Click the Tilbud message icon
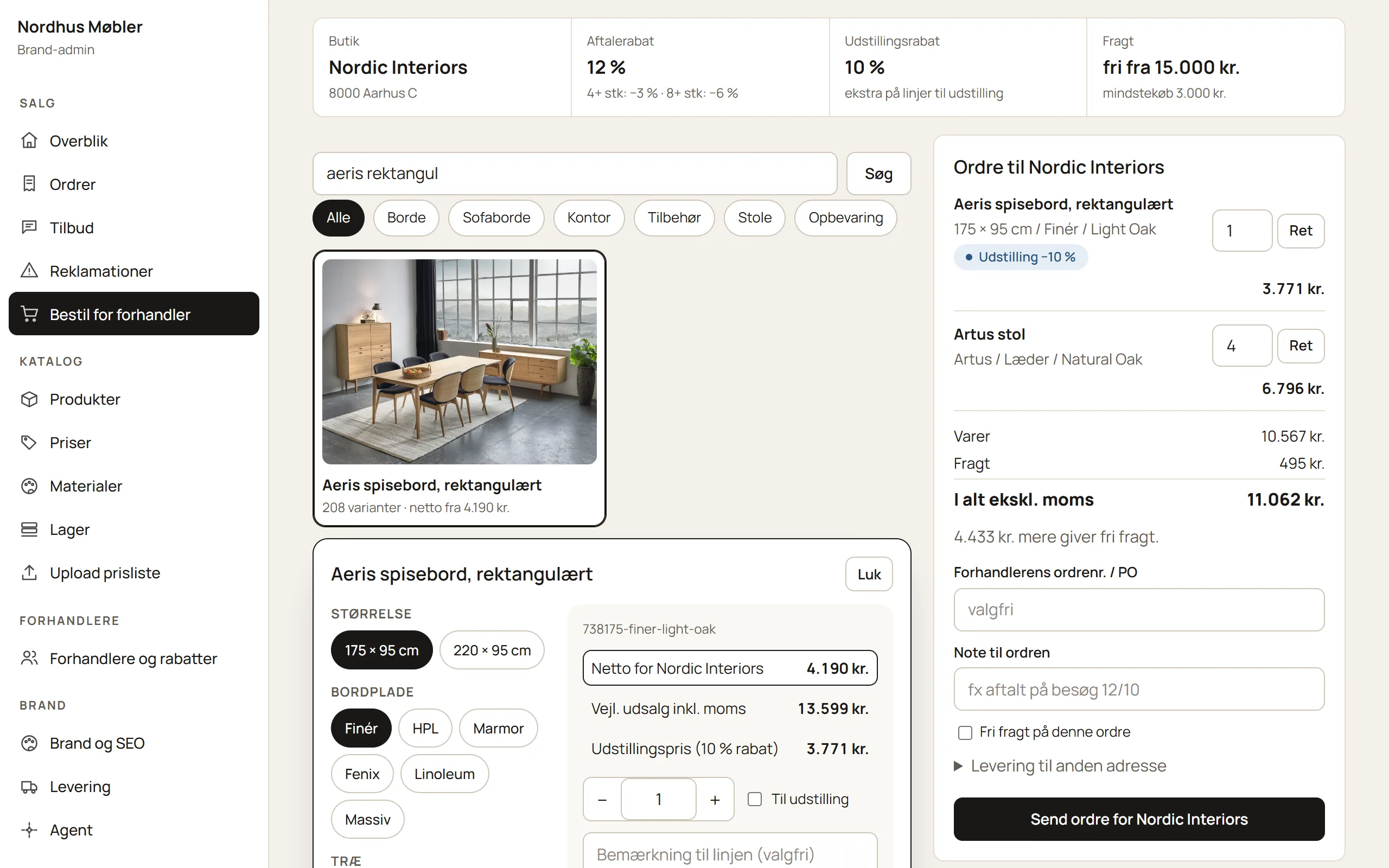The height and width of the screenshot is (868, 1389). point(29,227)
